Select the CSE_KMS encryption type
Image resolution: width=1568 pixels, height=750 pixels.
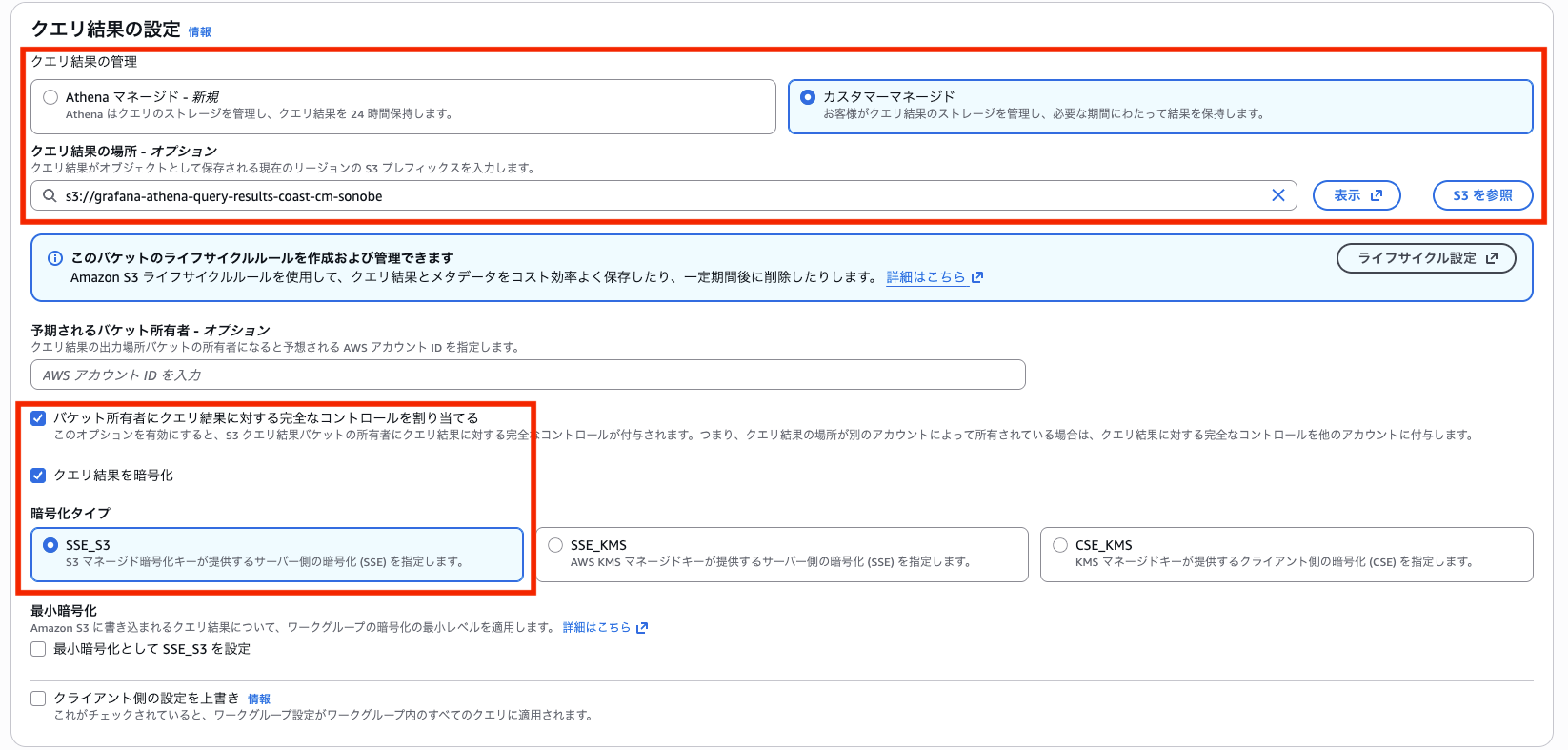(x=1060, y=545)
